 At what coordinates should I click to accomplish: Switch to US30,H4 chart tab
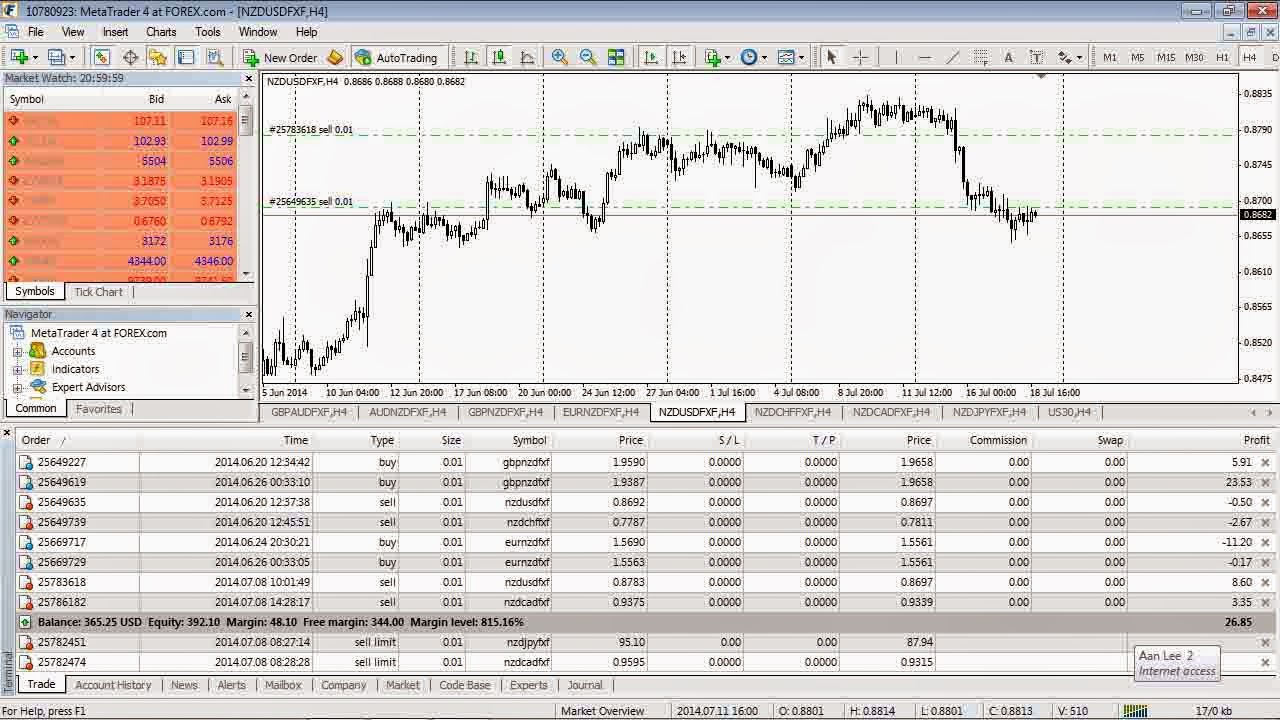1069,412
